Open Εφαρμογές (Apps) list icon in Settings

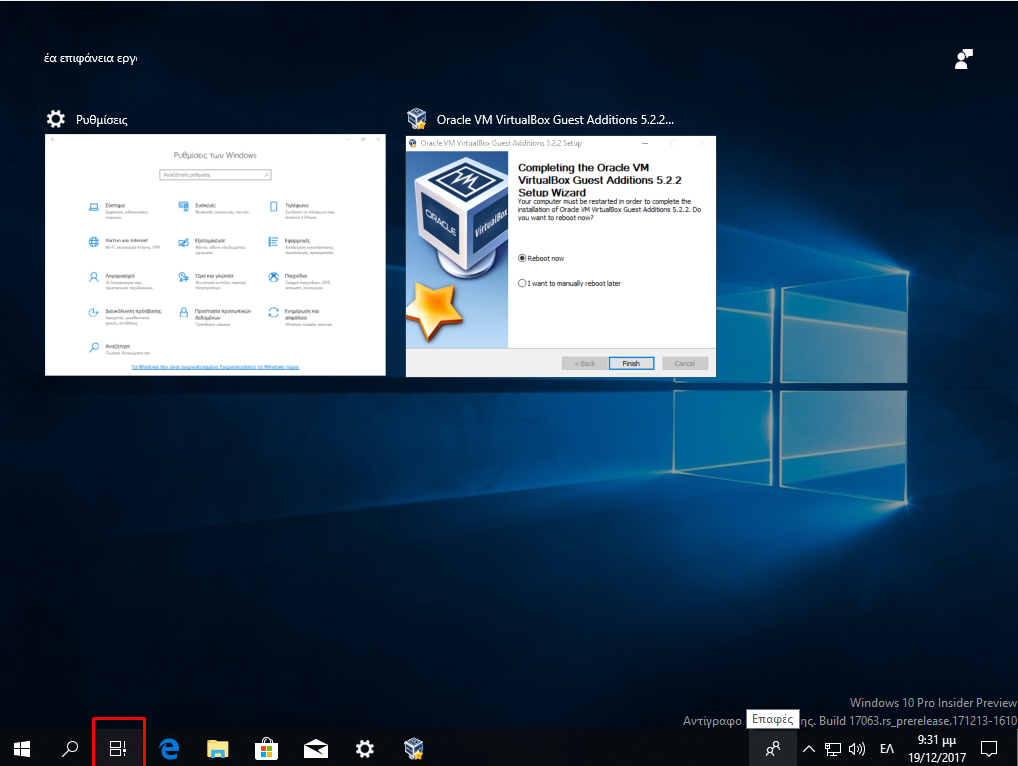273,242
